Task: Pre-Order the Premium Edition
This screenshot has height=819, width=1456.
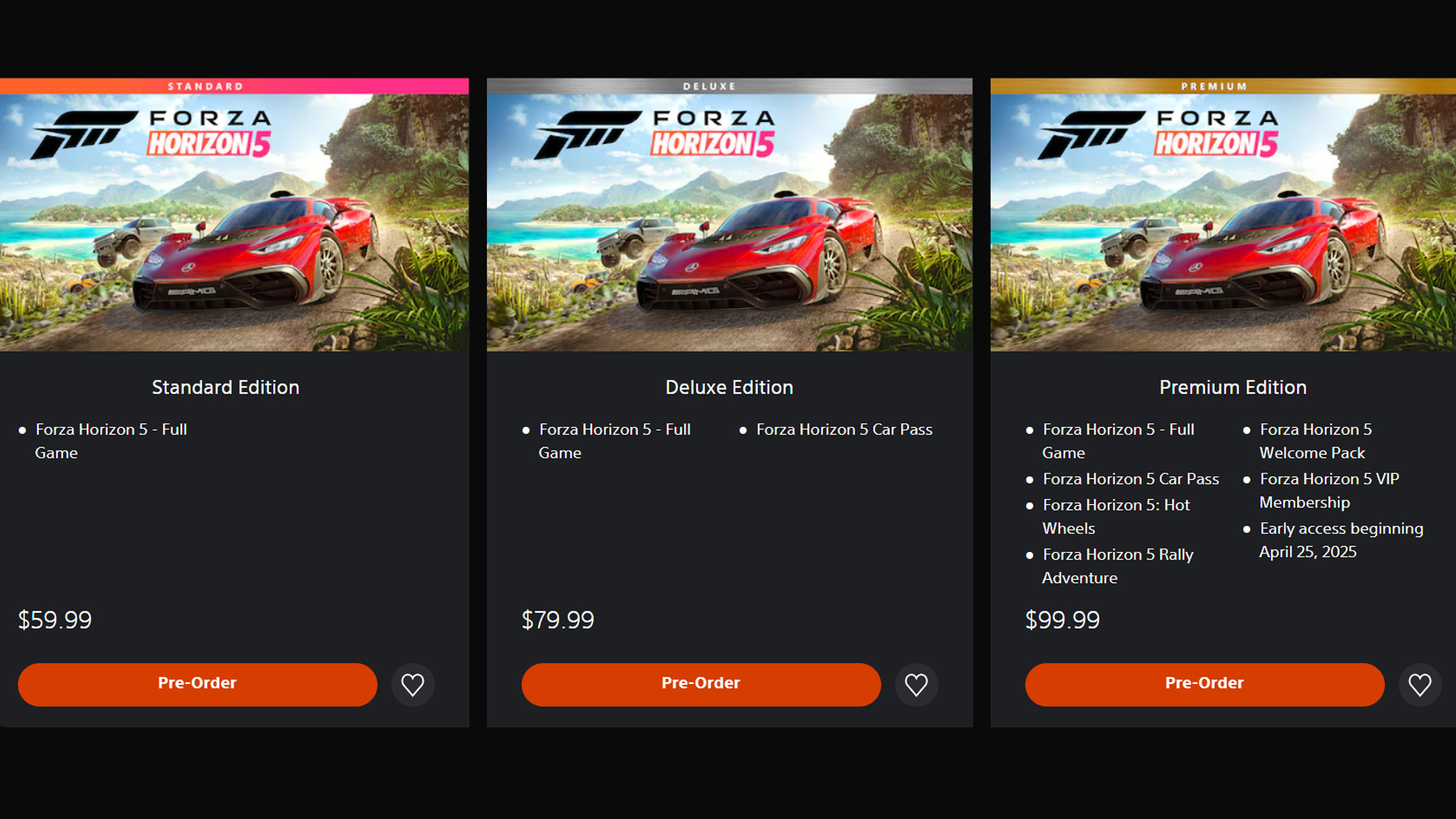Action: [x=1204, y=683]
